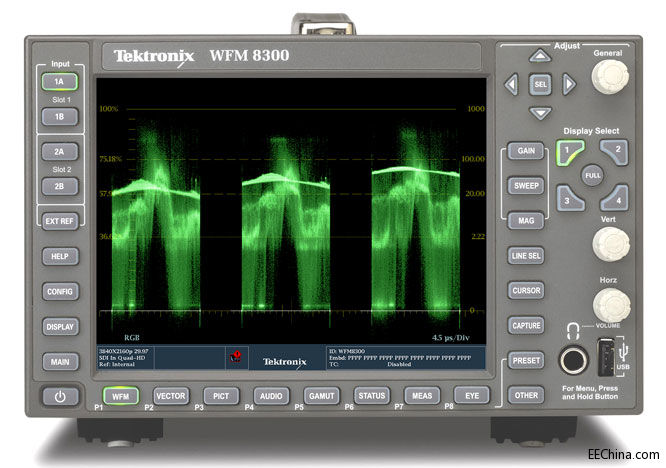Click the Tektronix logo in status bar

285,362
